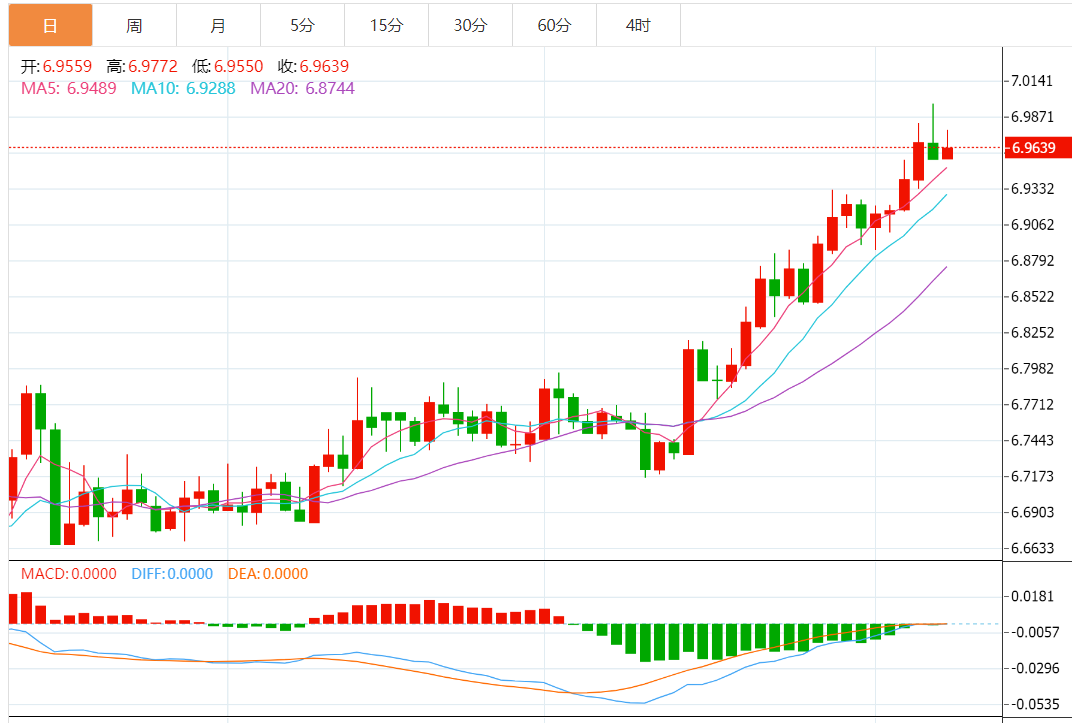
Task: Click the opening price 6.9559 value
Action: pos(67,66)
